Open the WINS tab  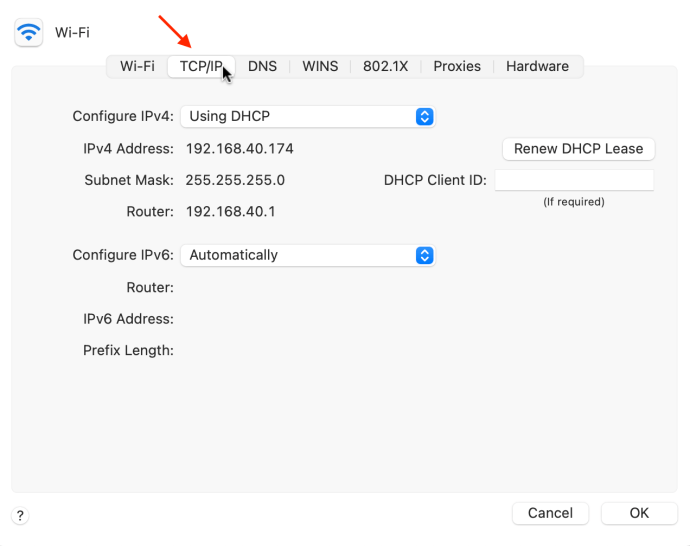(x=320, y=66)
